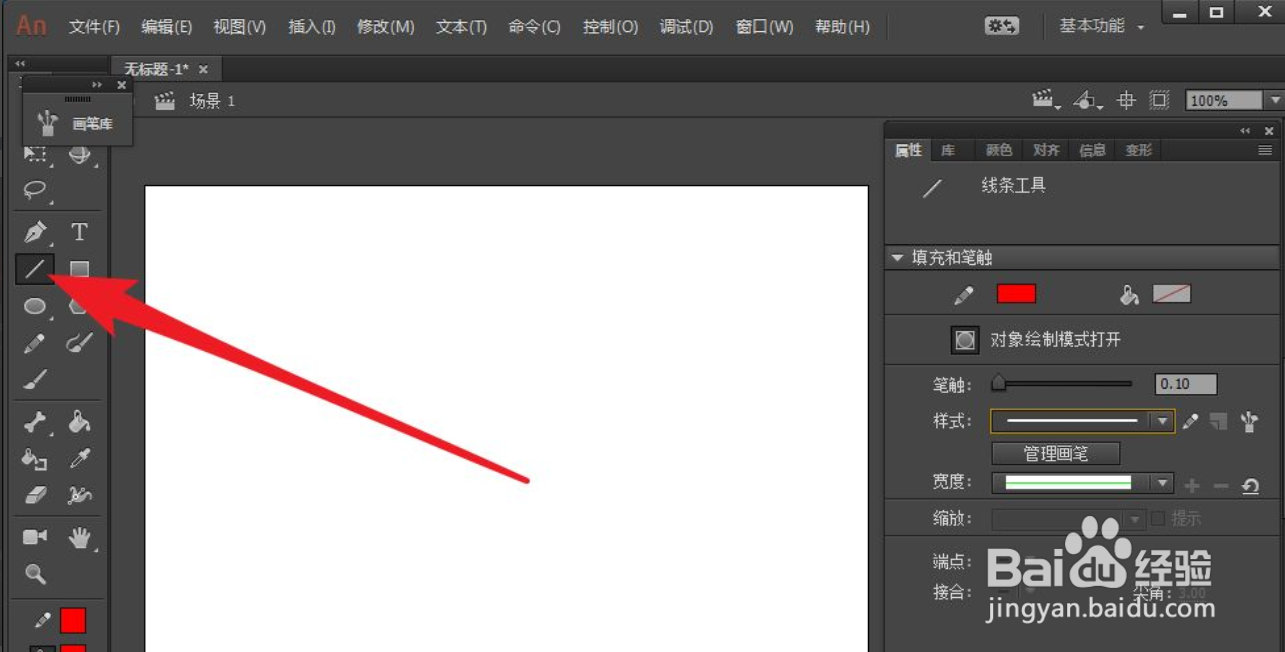
Task: Open the 文本(T) menu
Action: click(x=461, y=27)
